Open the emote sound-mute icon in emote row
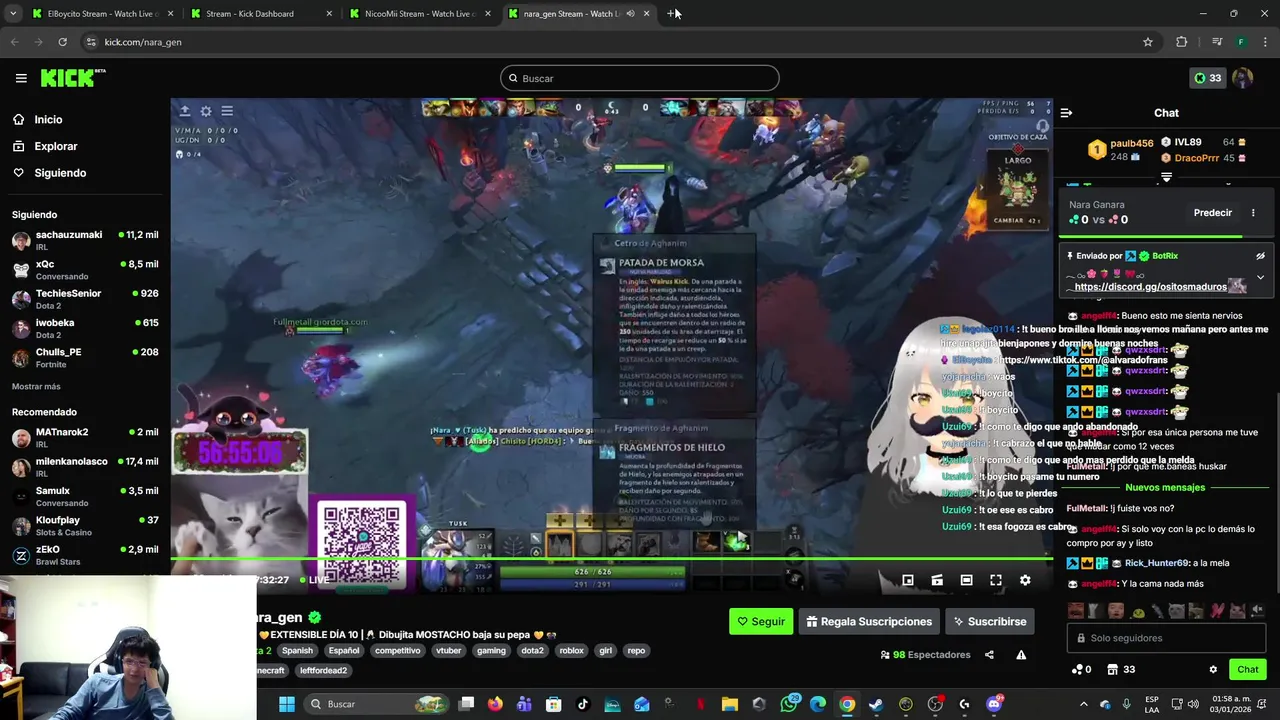 [x=1257, y=610]
